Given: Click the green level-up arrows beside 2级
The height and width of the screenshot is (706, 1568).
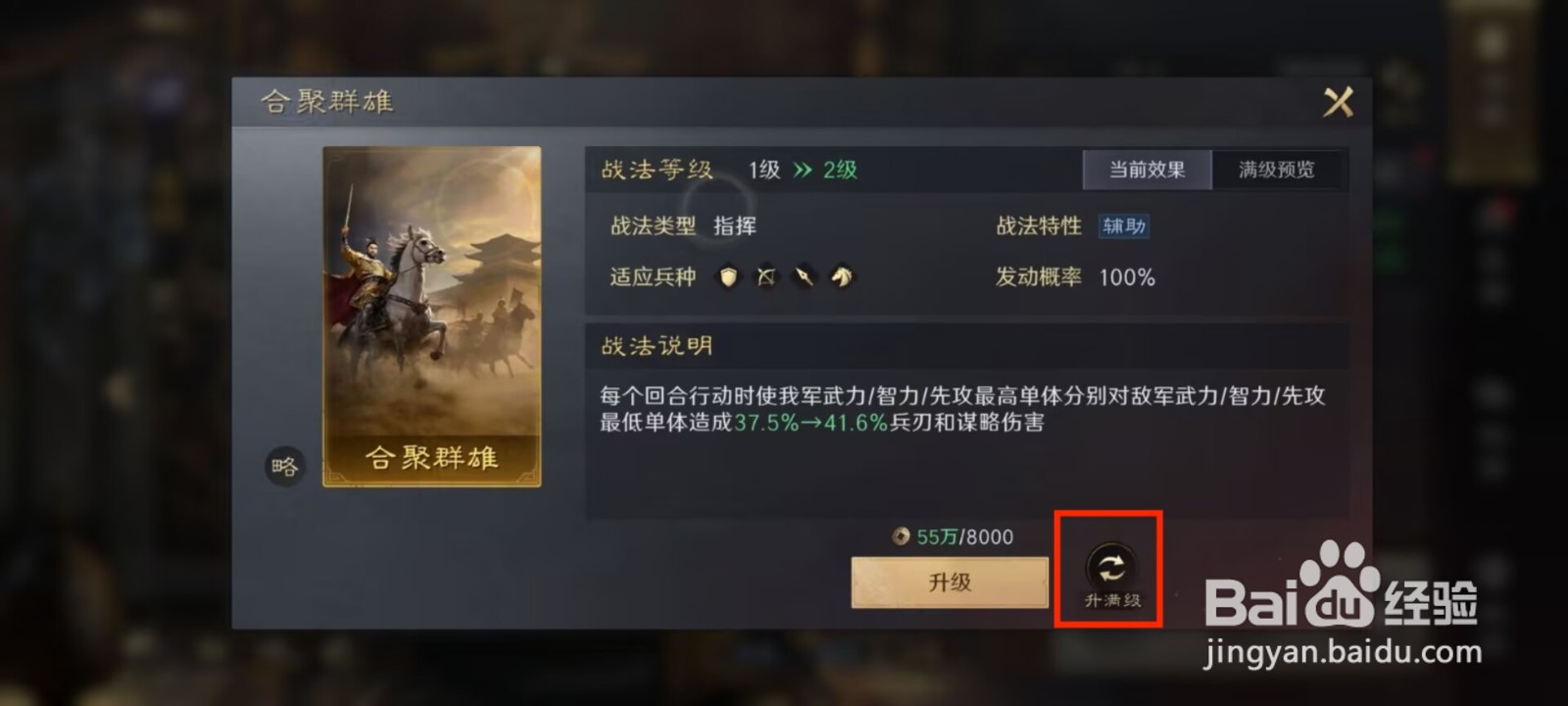Looking at the screenshot, I should click(803, 170).
